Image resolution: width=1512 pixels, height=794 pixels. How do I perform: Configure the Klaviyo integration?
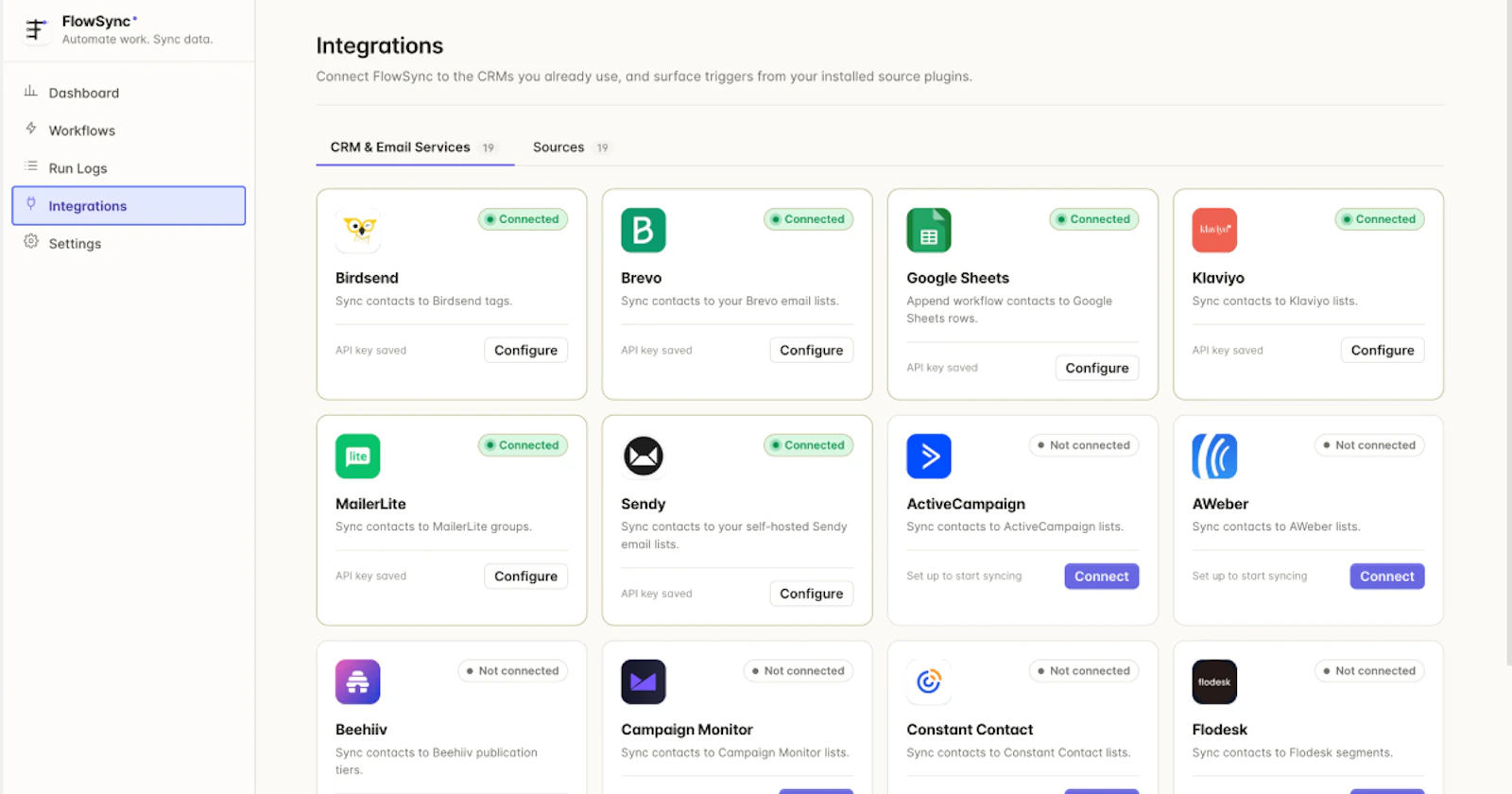(1383, 350)
